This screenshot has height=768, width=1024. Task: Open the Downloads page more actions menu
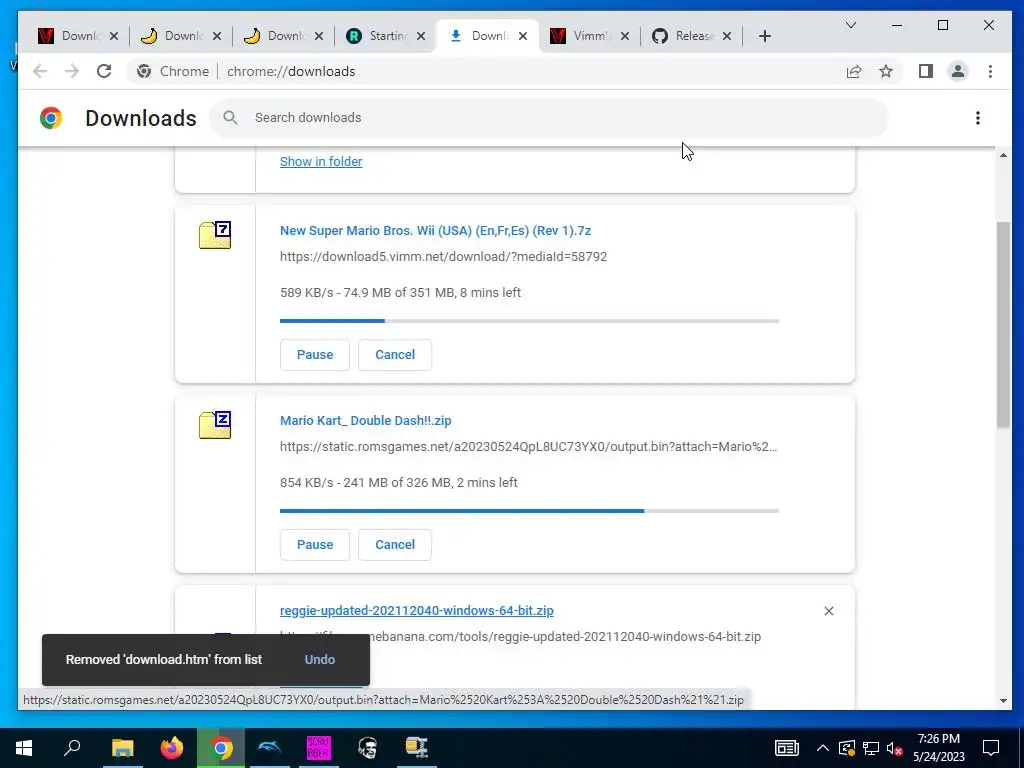click(978, 118)
